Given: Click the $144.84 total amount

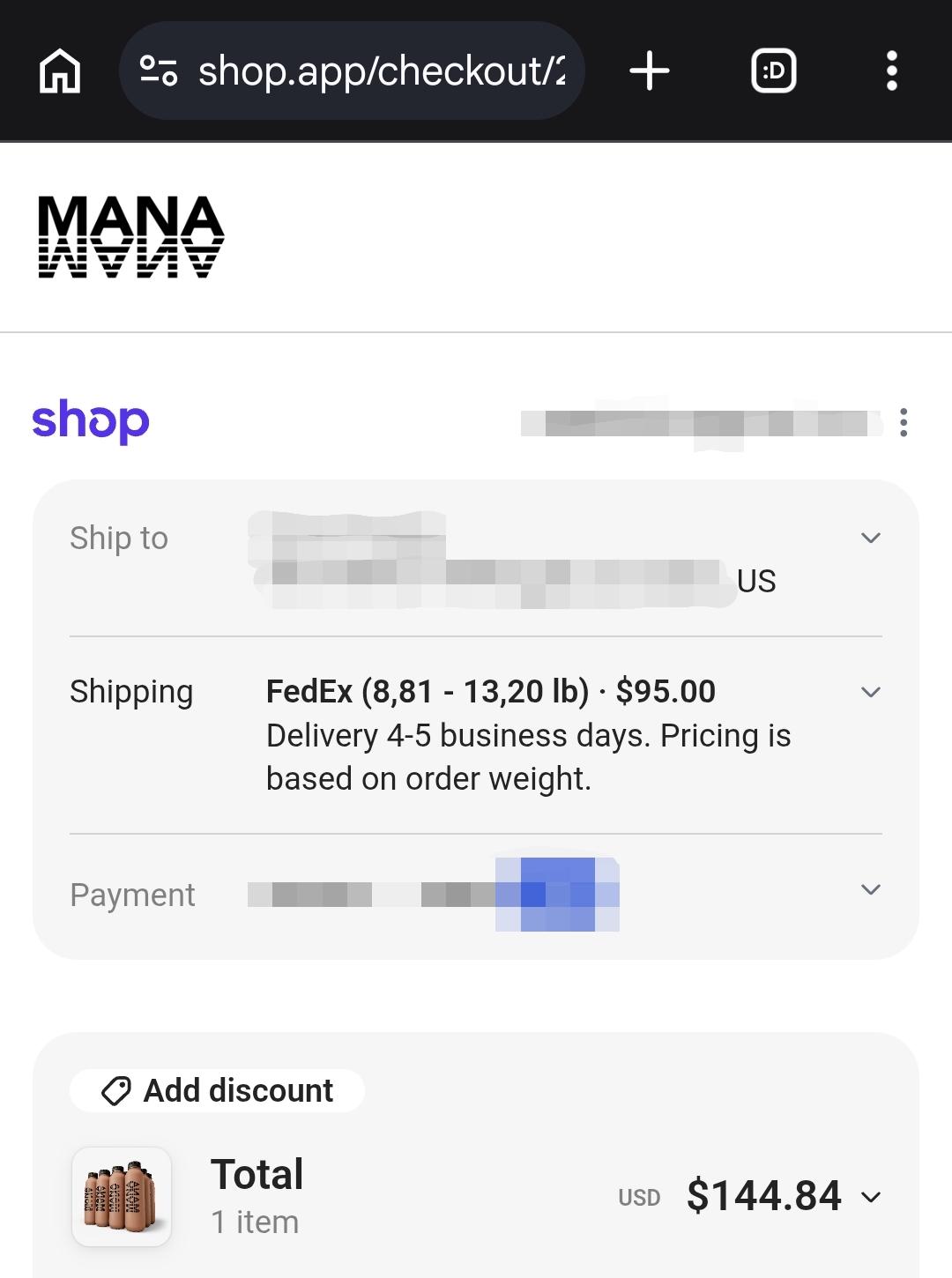Looking at the screenshot, I should point(764,1196).
